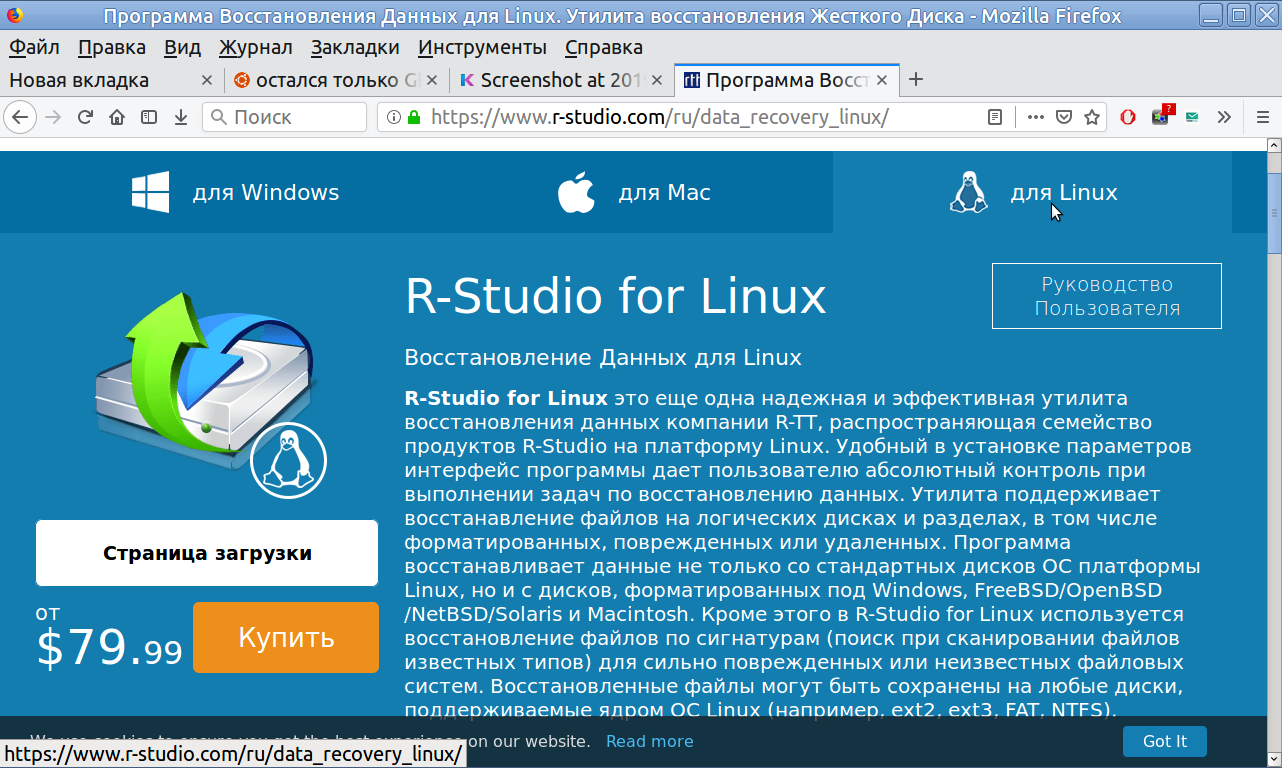Open the Файл menu
The image size is (1282, 768).
(x=35, y=47)
